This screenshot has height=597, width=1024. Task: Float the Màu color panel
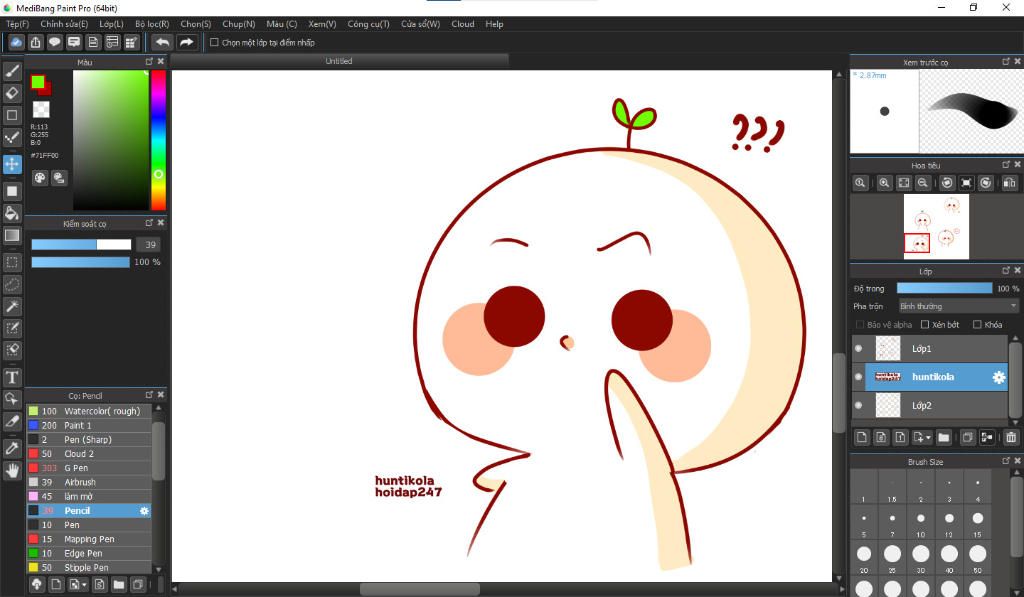pos(149,61)
